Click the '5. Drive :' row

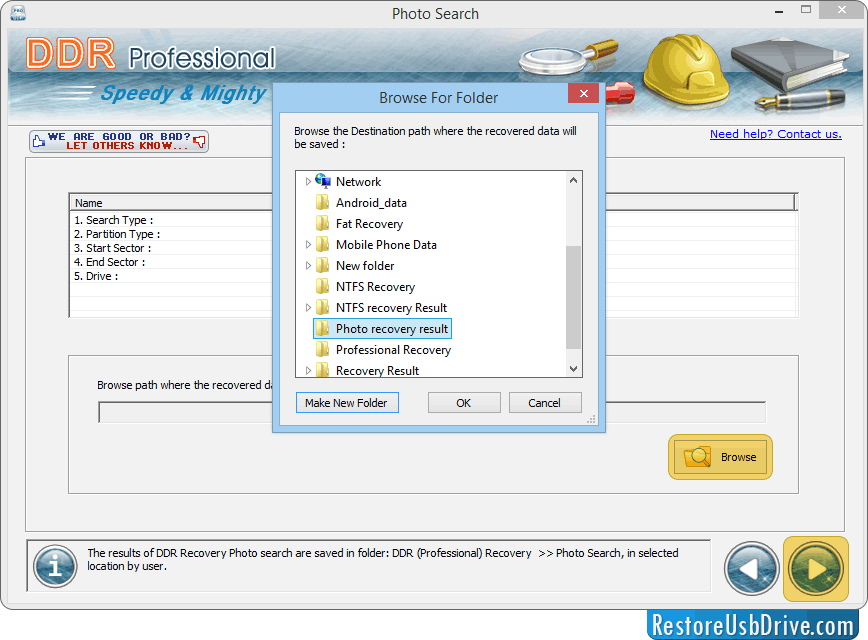pyautogui.click(x=96, y=276)
